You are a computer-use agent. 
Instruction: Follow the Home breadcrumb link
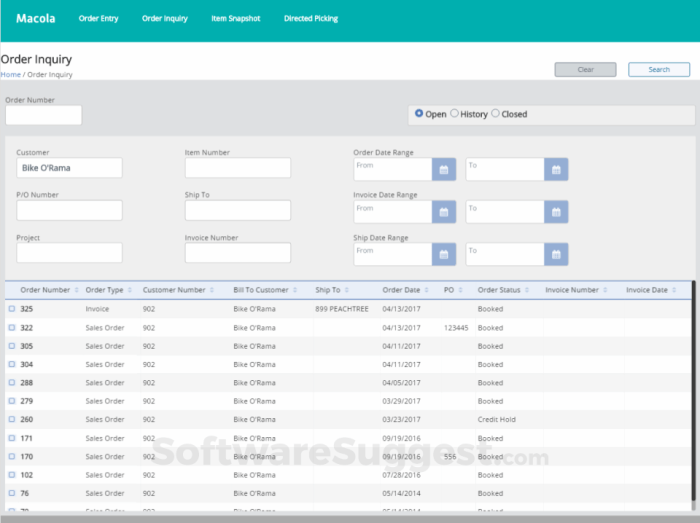click(11, 75)
